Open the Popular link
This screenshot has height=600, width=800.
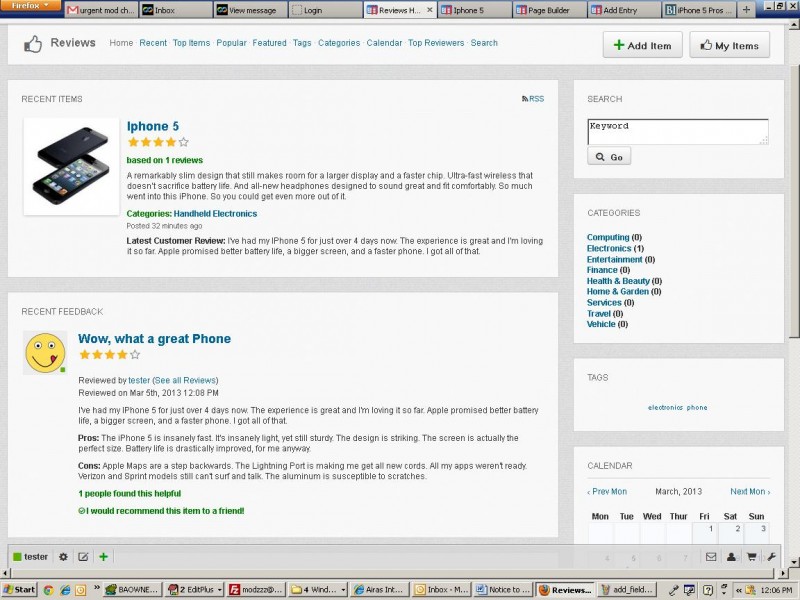[231, 43]
